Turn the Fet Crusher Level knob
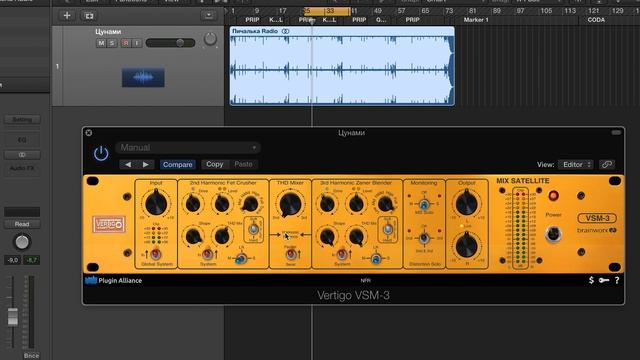 click(222, 204)
